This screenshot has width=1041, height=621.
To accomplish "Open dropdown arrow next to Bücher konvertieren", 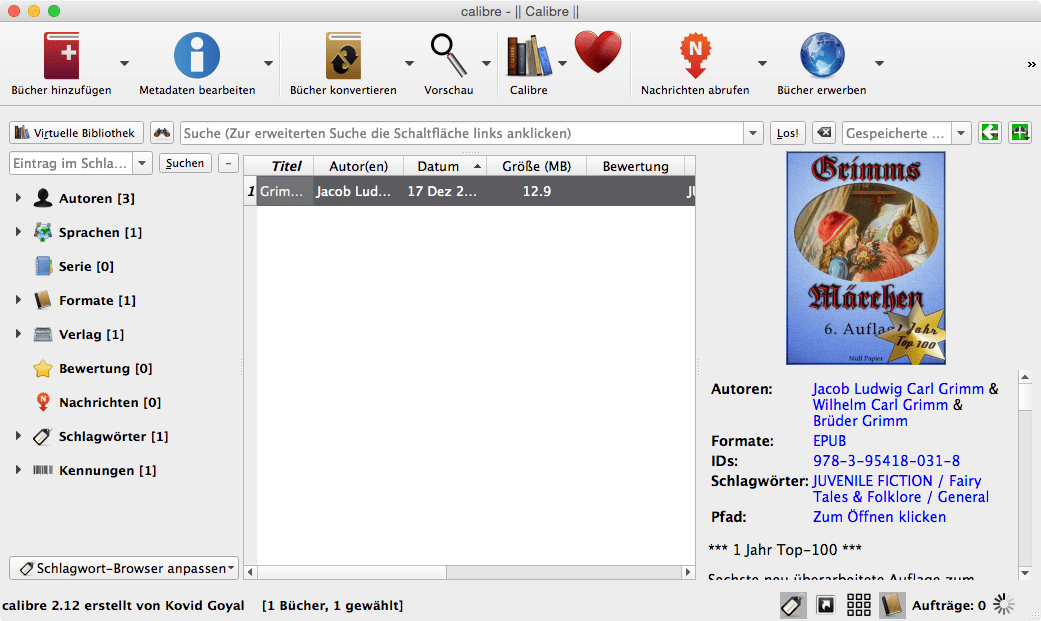I will click(409, 64).
